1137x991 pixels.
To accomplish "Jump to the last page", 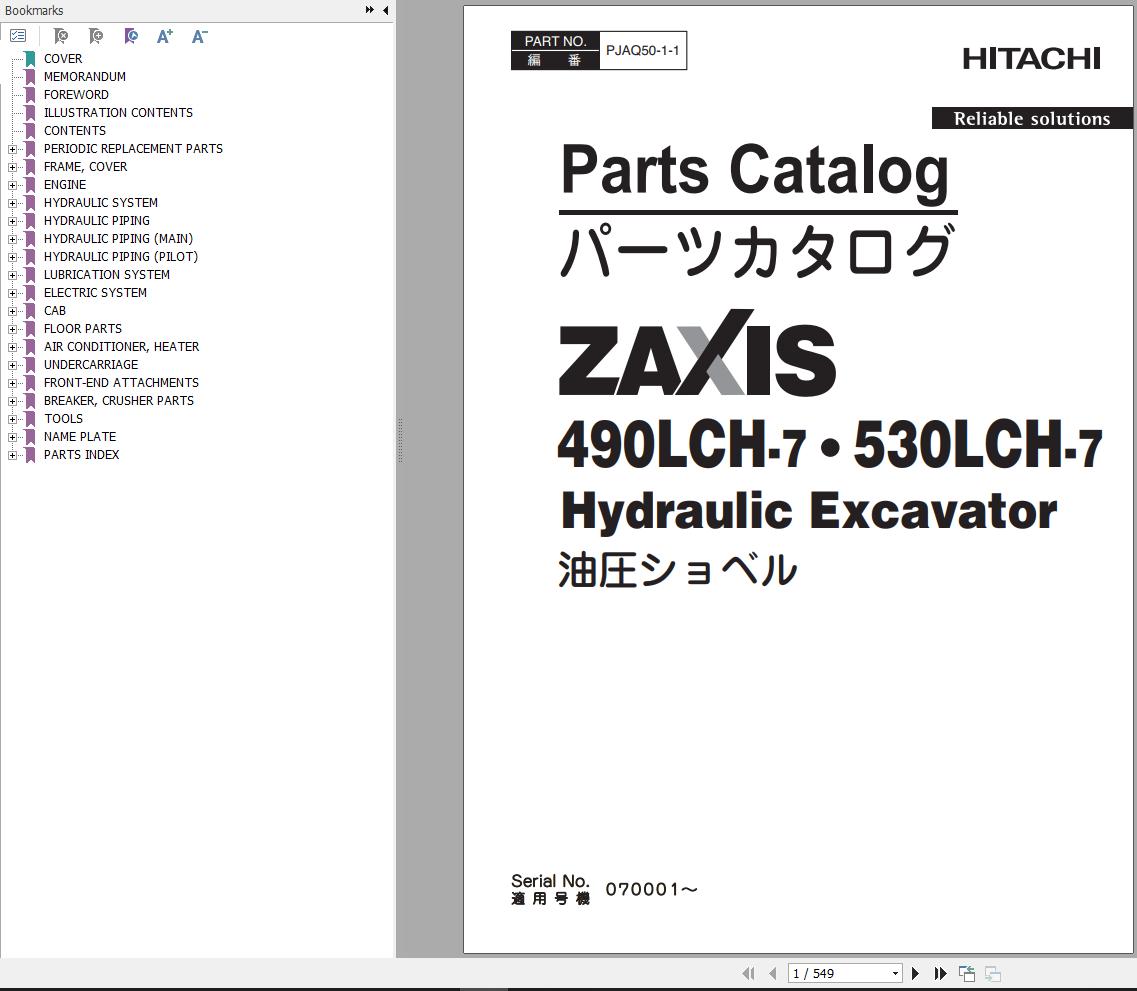I will [940, 973].
